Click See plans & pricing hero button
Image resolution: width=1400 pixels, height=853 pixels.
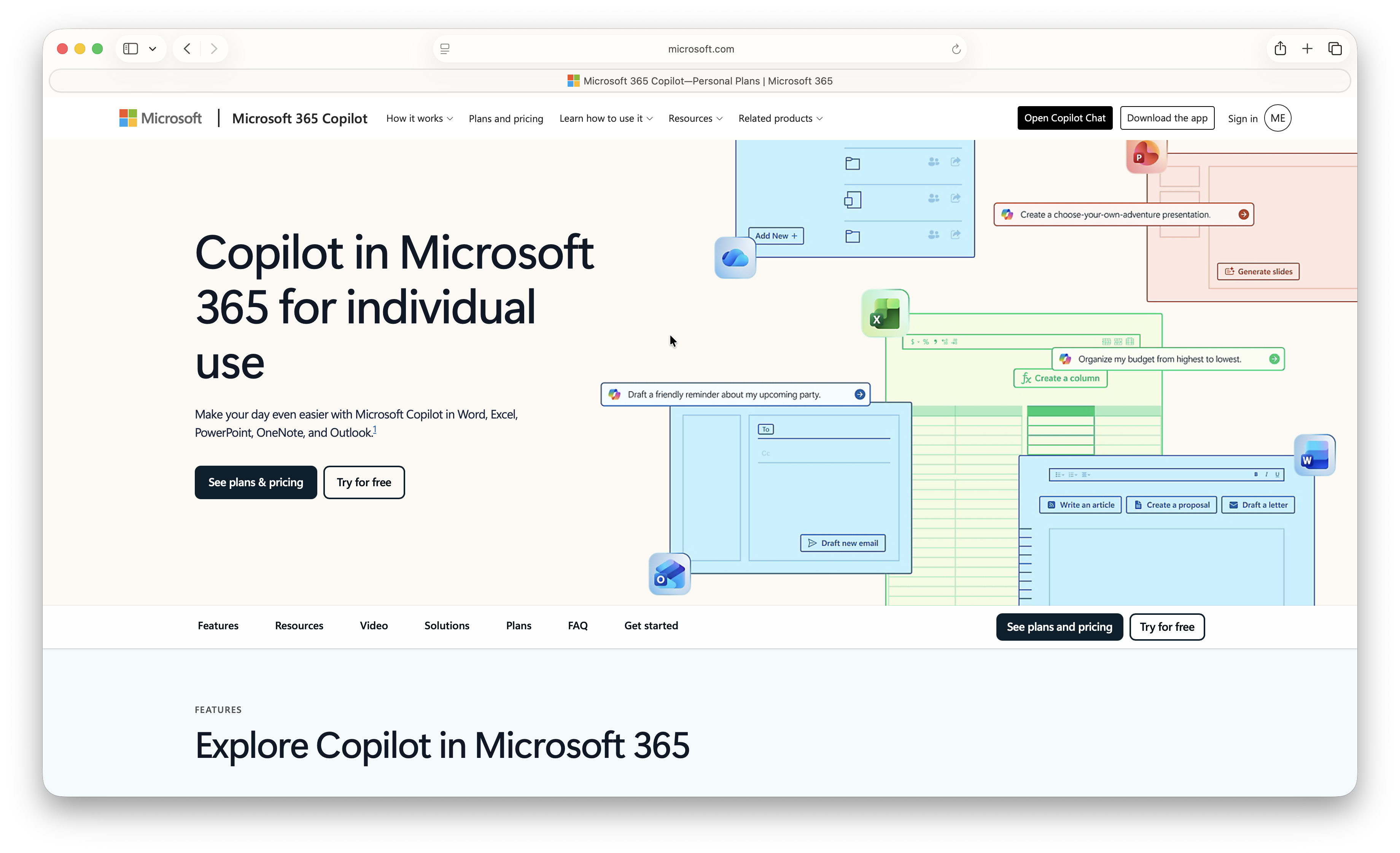256,482
